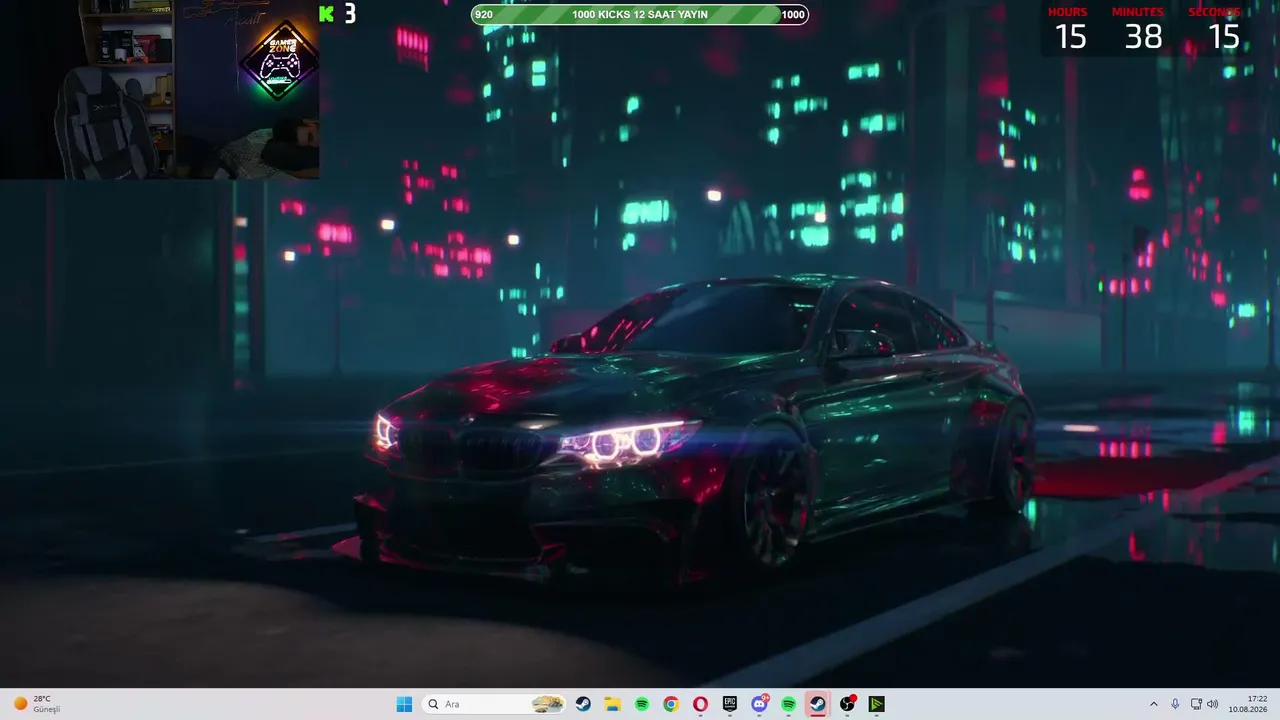Click the HOURS value 15 on the timer
This screenshot has width=1280, height=720.
[x=1070, y=37]
